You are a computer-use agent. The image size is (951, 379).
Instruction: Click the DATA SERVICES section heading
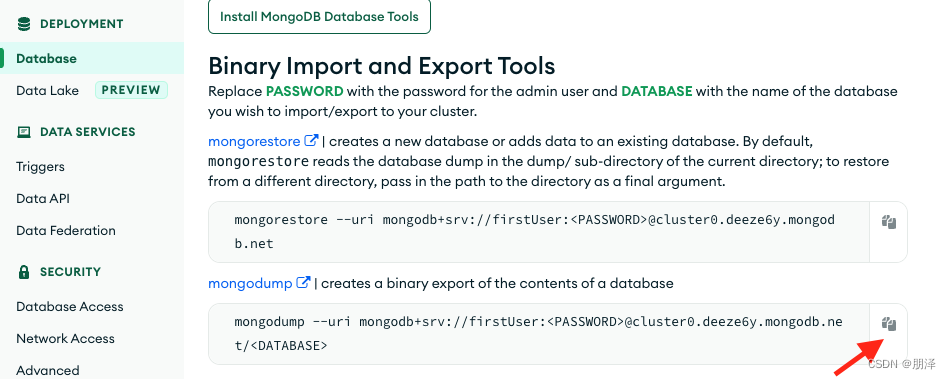coord(87,132)
